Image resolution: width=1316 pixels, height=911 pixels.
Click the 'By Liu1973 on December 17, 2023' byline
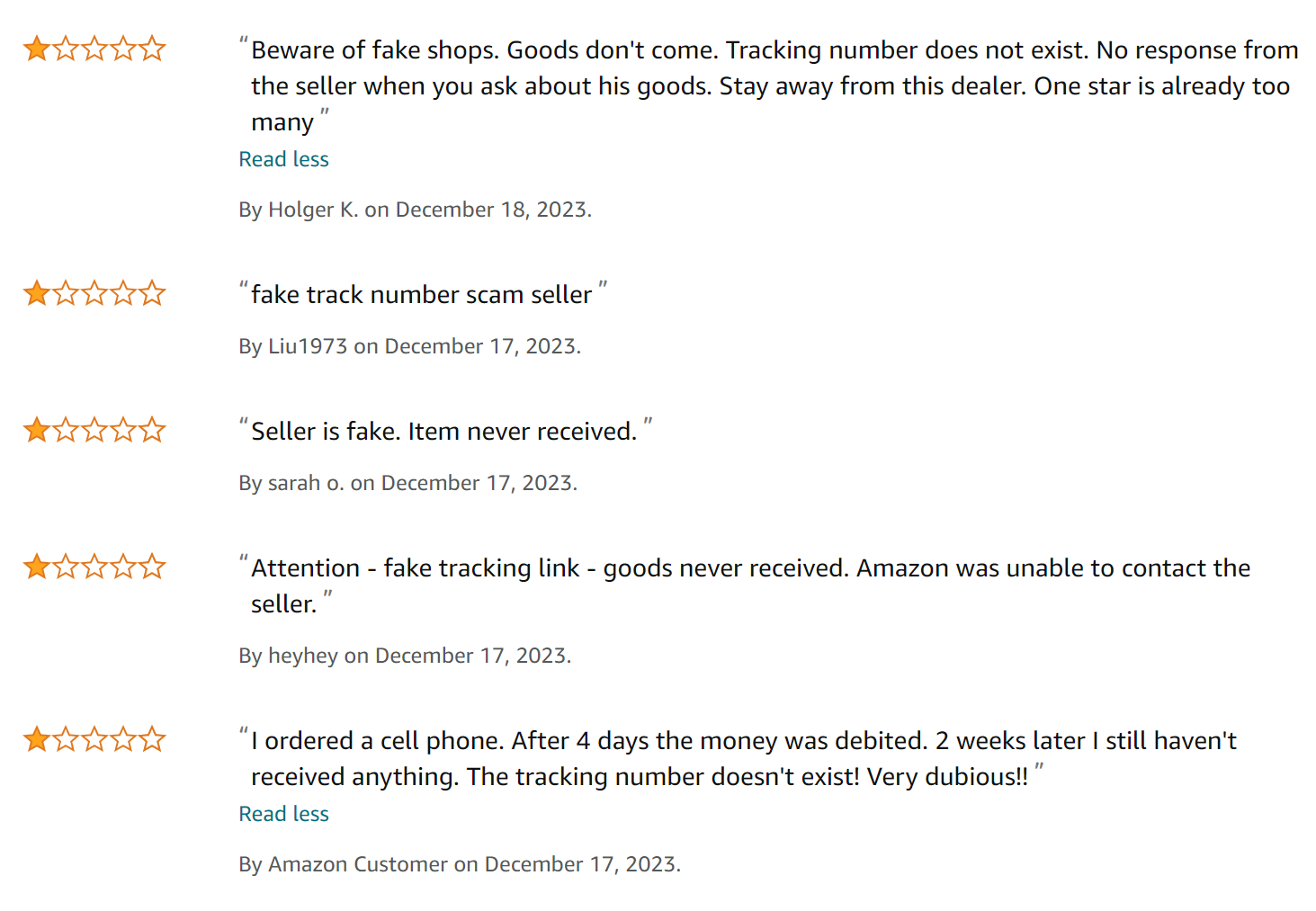click(409, 346)
